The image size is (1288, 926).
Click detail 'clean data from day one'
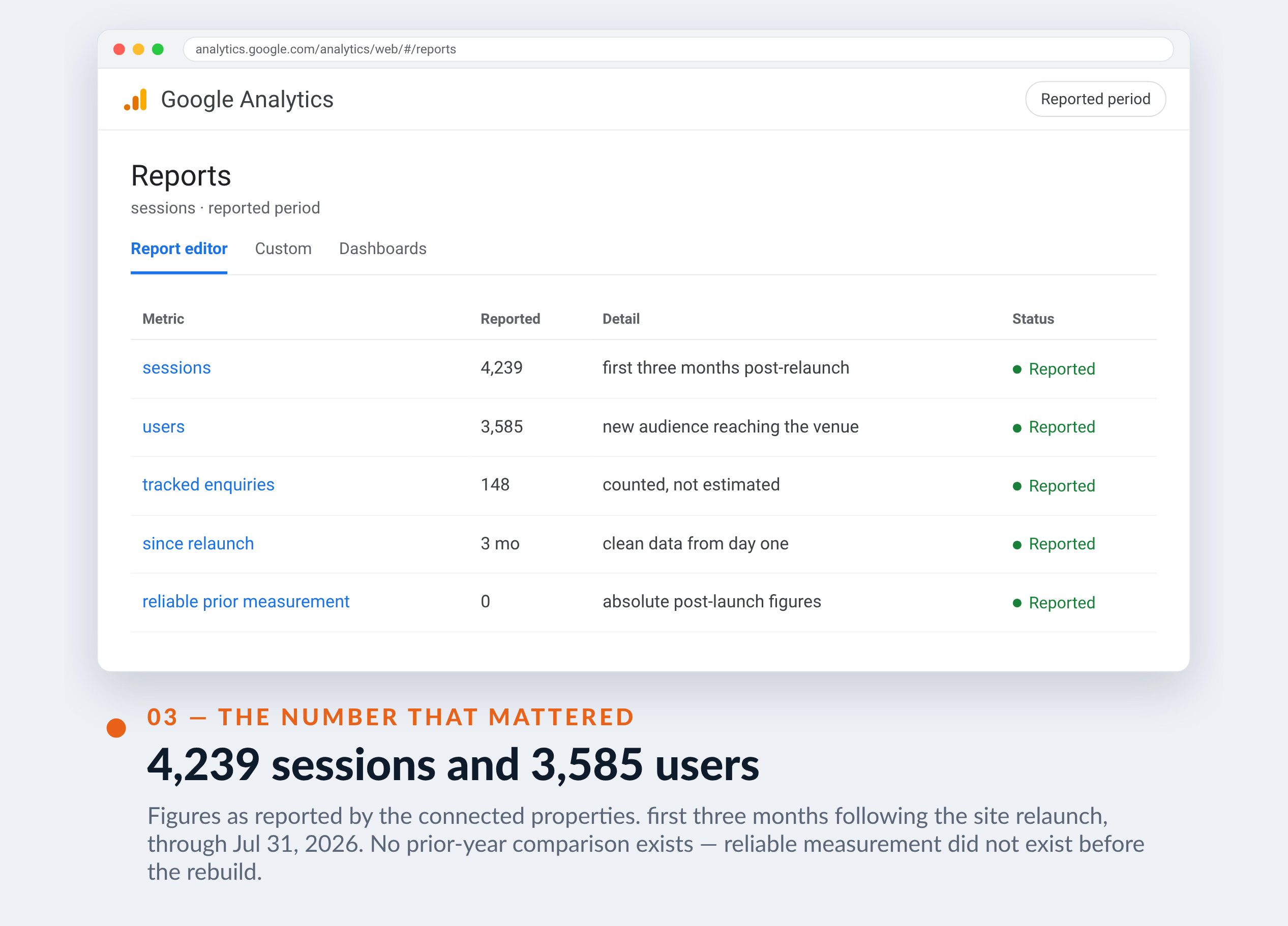(696, 544)
